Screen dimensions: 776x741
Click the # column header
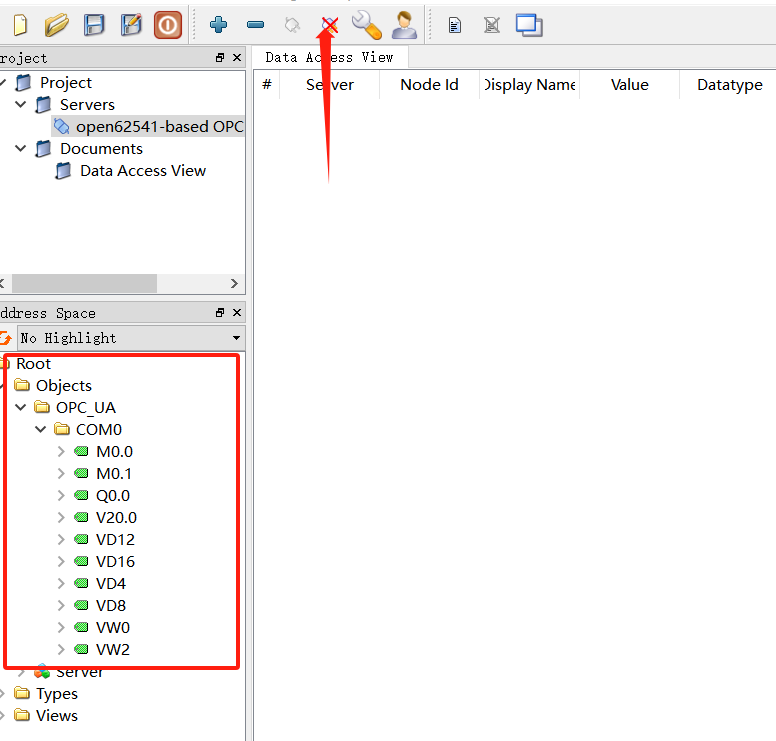tap(267, 85)
